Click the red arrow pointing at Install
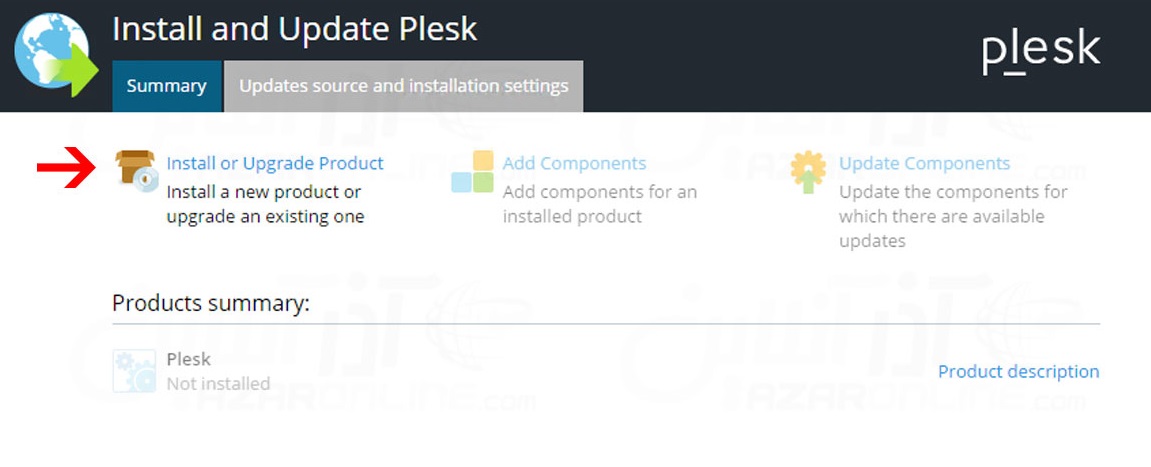The image size is (1151, 467). pyautogui.click(x=66, y=167)
